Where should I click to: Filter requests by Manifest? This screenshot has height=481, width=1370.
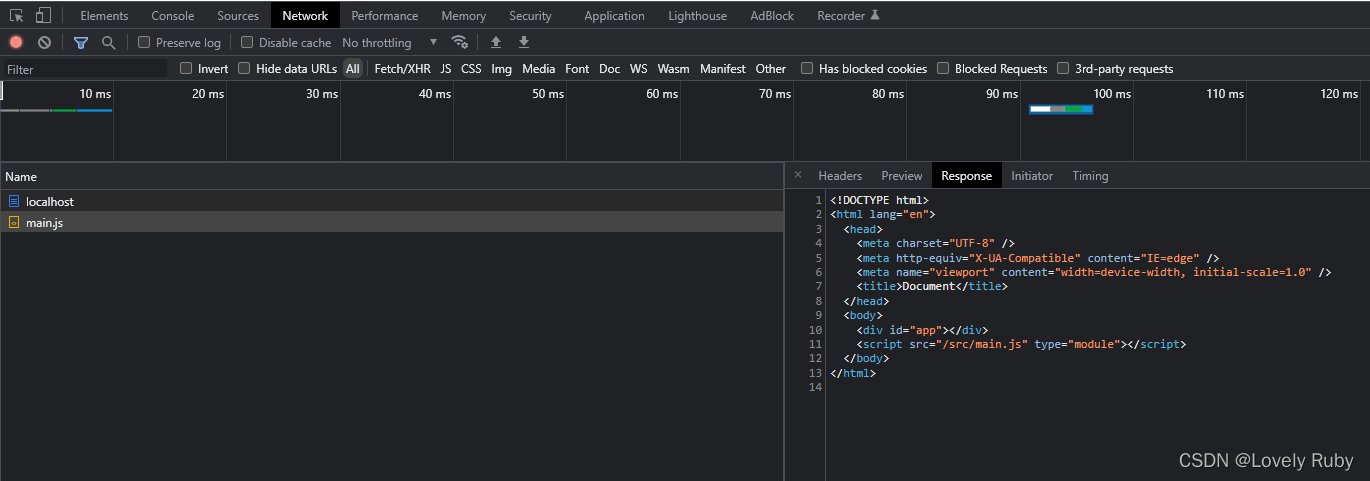[x=723, y=68]
